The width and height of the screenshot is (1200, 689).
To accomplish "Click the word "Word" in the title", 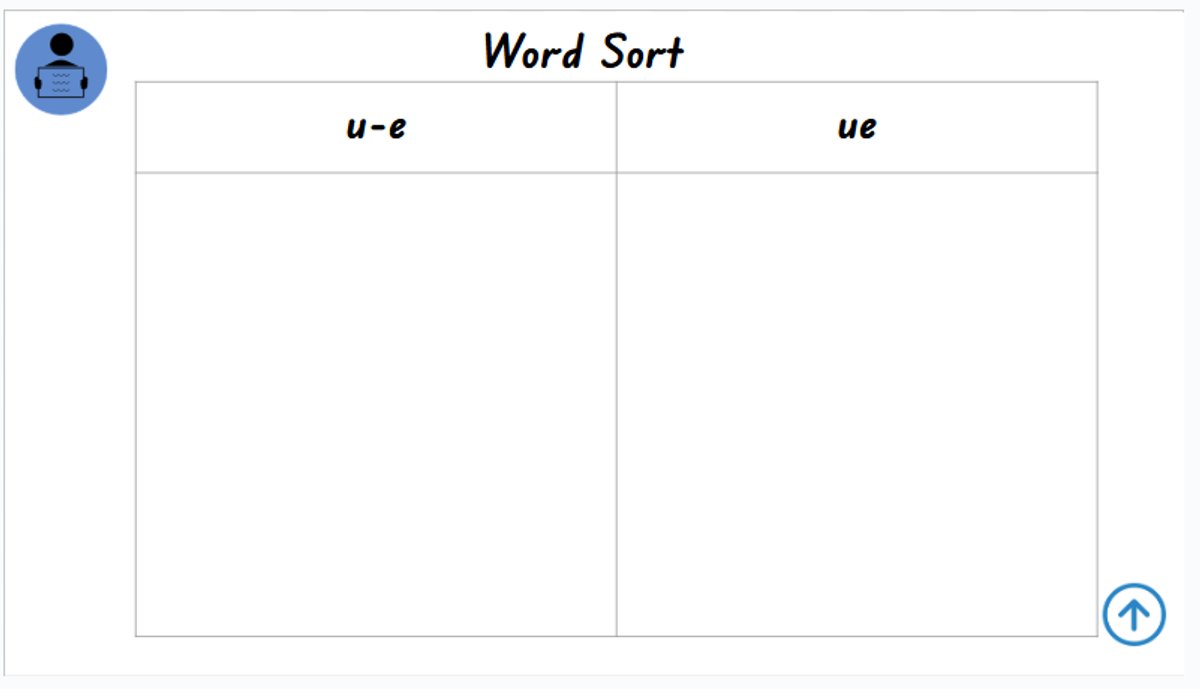I will (532, 51).
